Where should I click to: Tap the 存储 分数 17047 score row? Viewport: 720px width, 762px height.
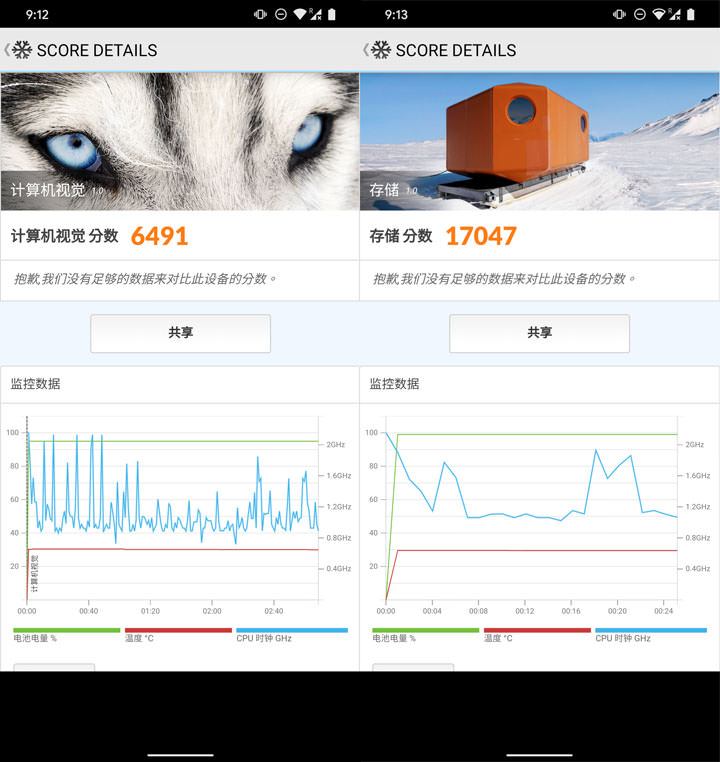(540, 236)
